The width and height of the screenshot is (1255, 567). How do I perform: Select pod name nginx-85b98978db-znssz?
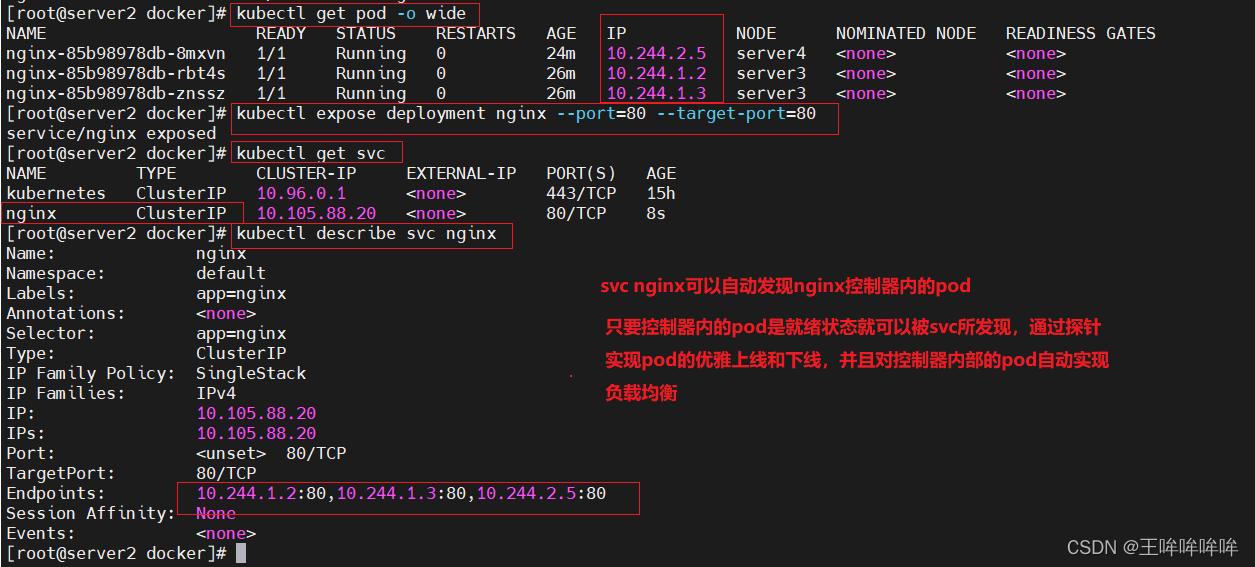coord(116,93)
